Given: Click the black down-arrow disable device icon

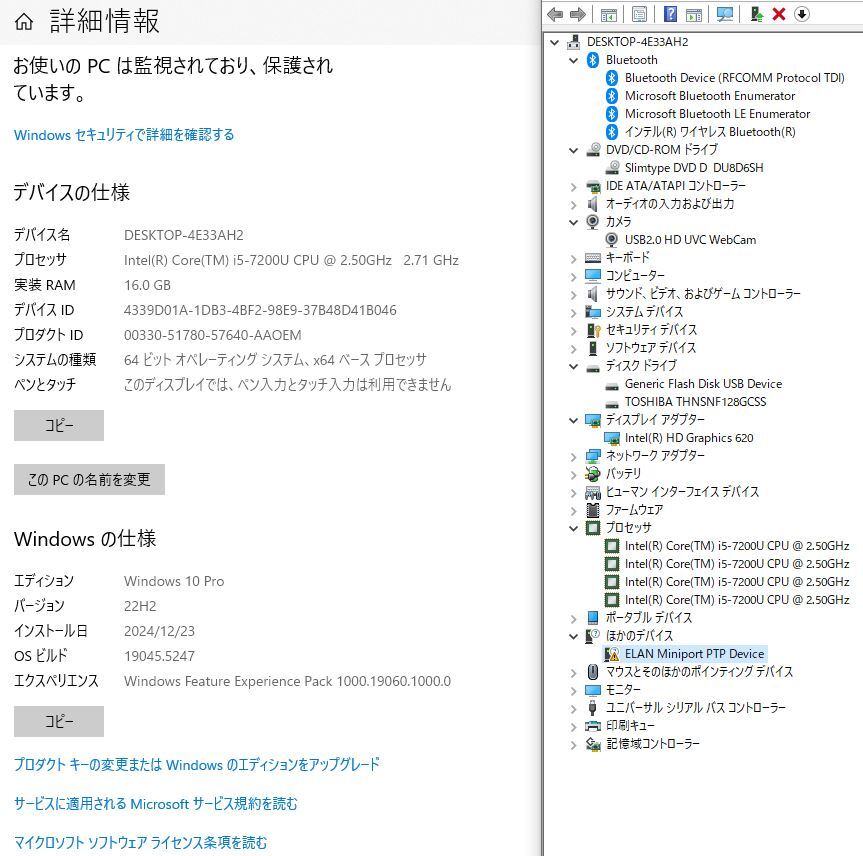Looking at the screenshot, I should point(802,14).
